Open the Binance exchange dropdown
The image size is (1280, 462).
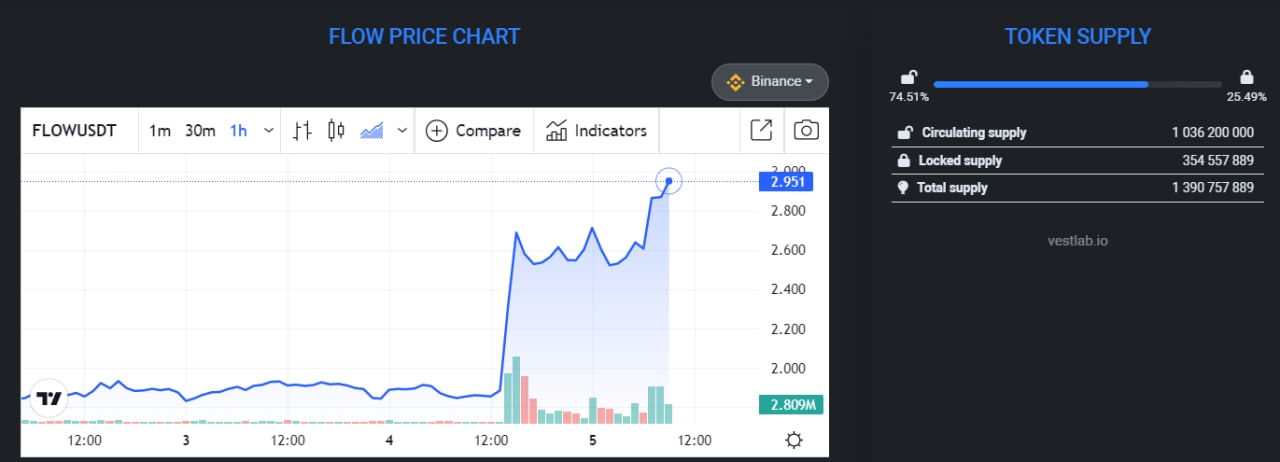[x=770, y=82]
